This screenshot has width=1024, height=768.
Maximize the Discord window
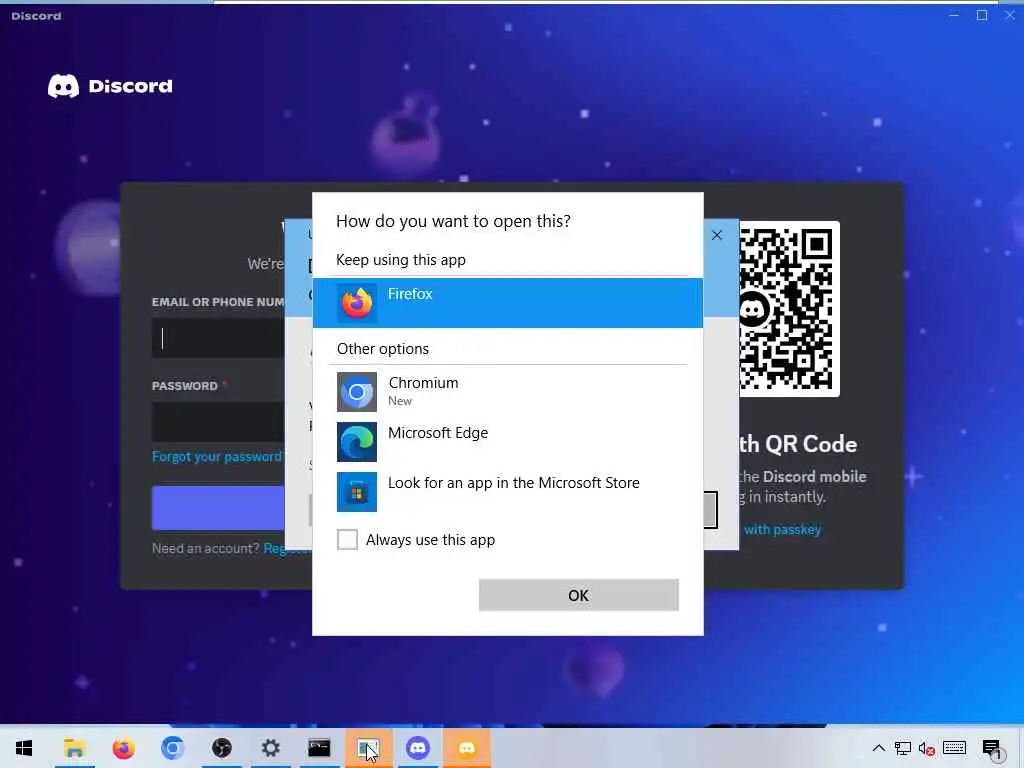click(x=982, y=15)
